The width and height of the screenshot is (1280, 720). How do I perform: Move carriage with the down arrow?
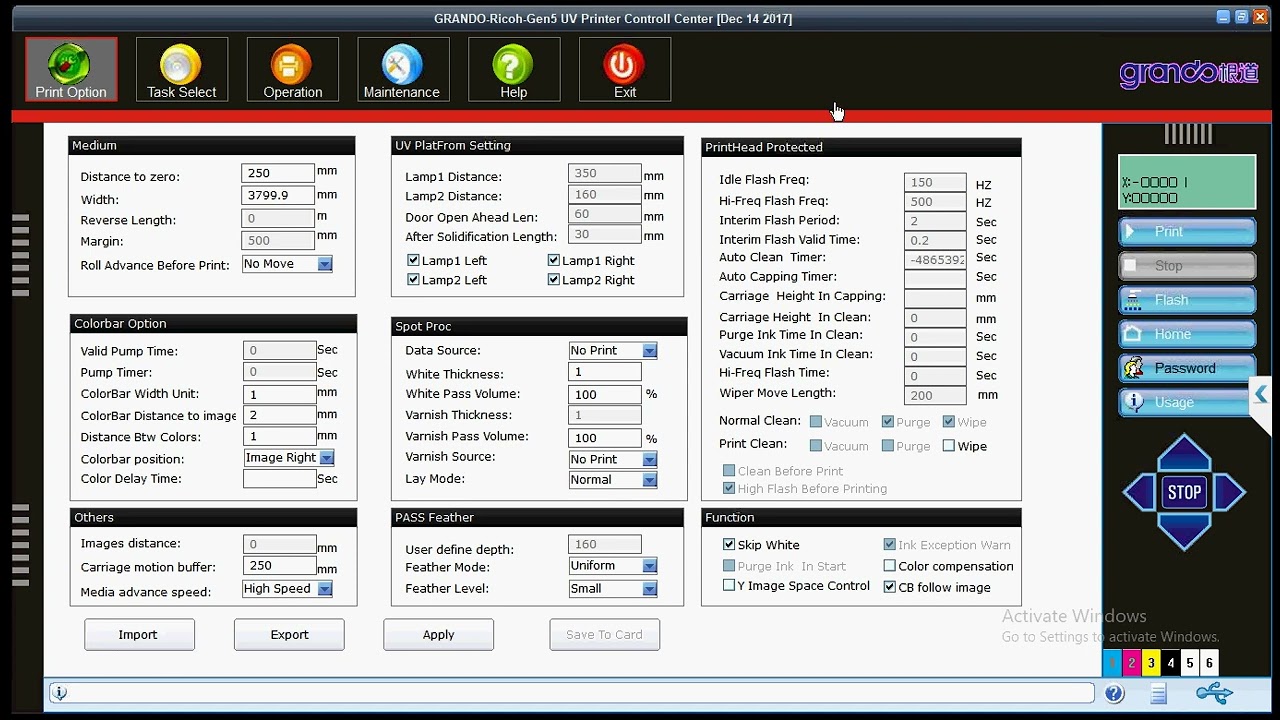(x=1185, y=531)
